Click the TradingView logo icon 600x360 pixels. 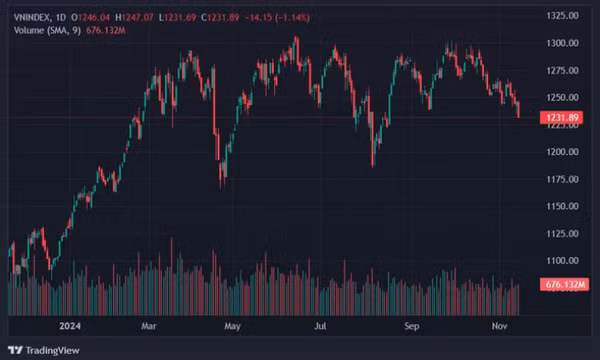tap(15, 350)
